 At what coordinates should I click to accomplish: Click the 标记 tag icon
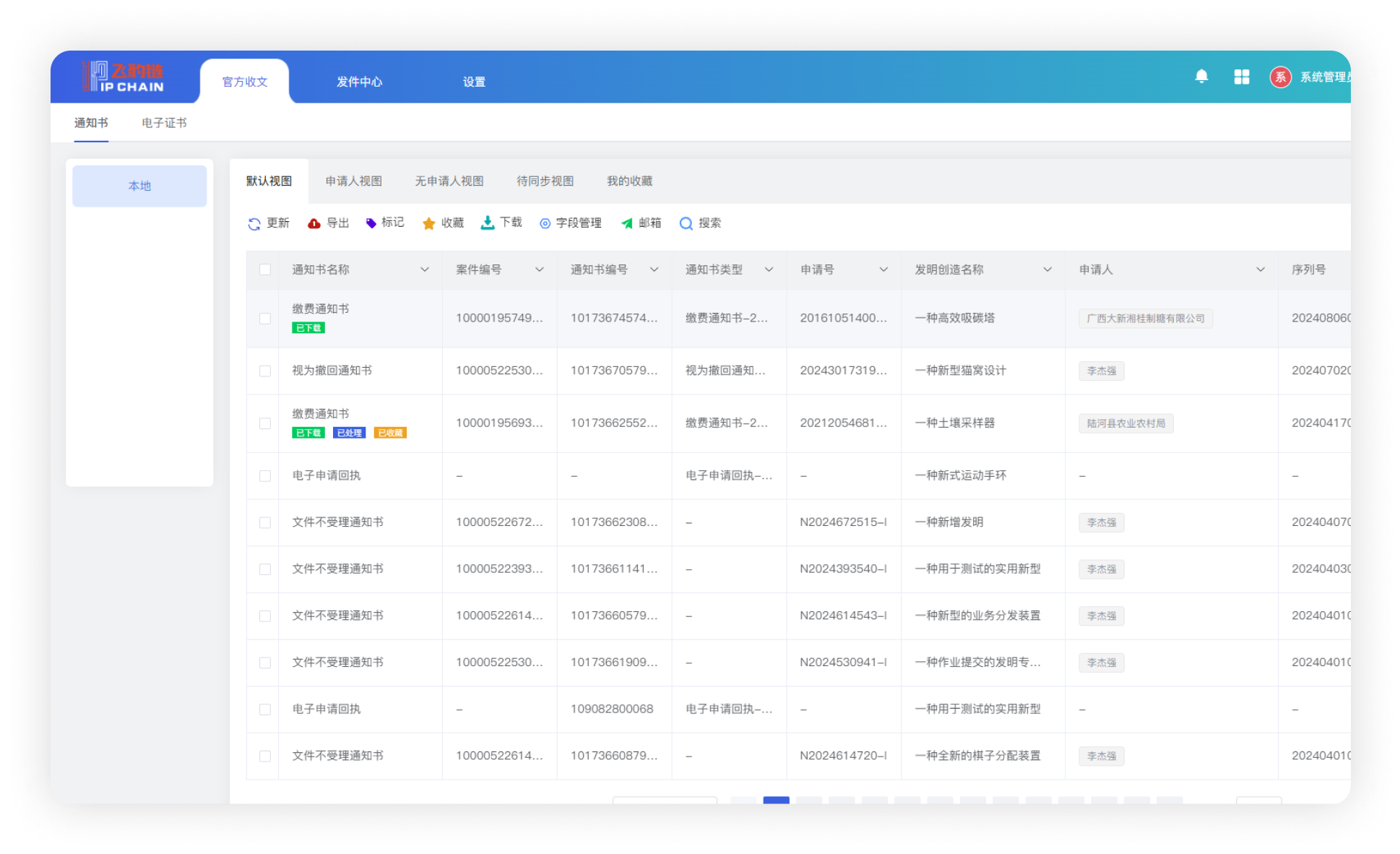pyautogui.click(x=372, y=223)
